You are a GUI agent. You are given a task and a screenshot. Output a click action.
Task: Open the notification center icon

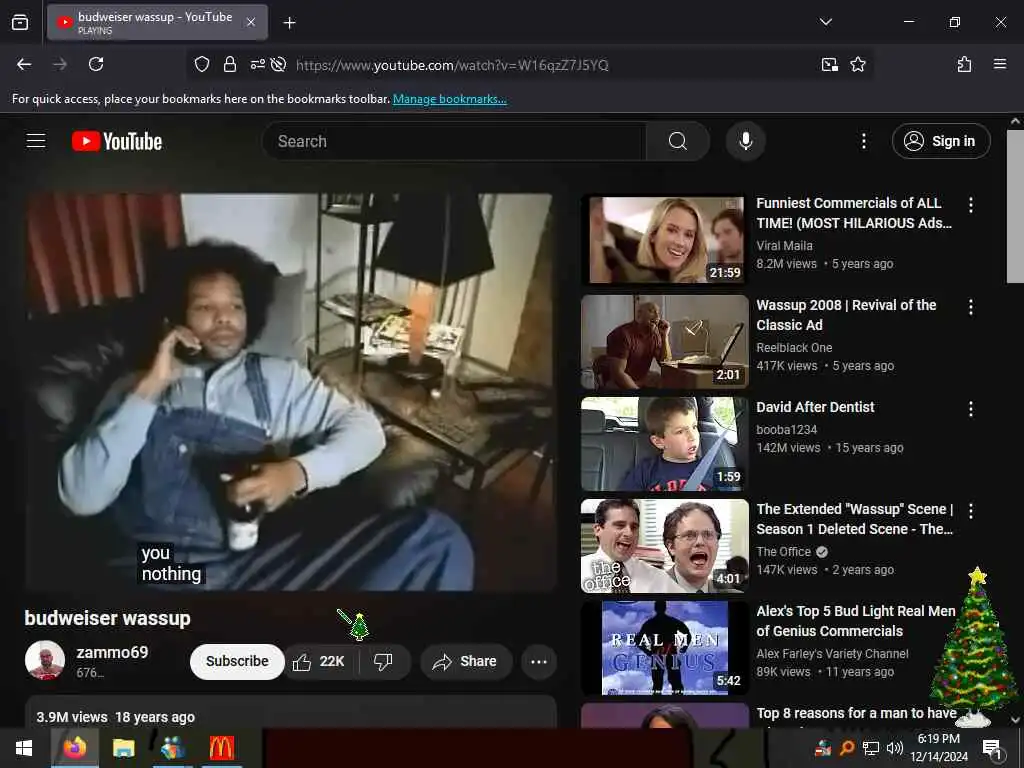coord(991,750)
